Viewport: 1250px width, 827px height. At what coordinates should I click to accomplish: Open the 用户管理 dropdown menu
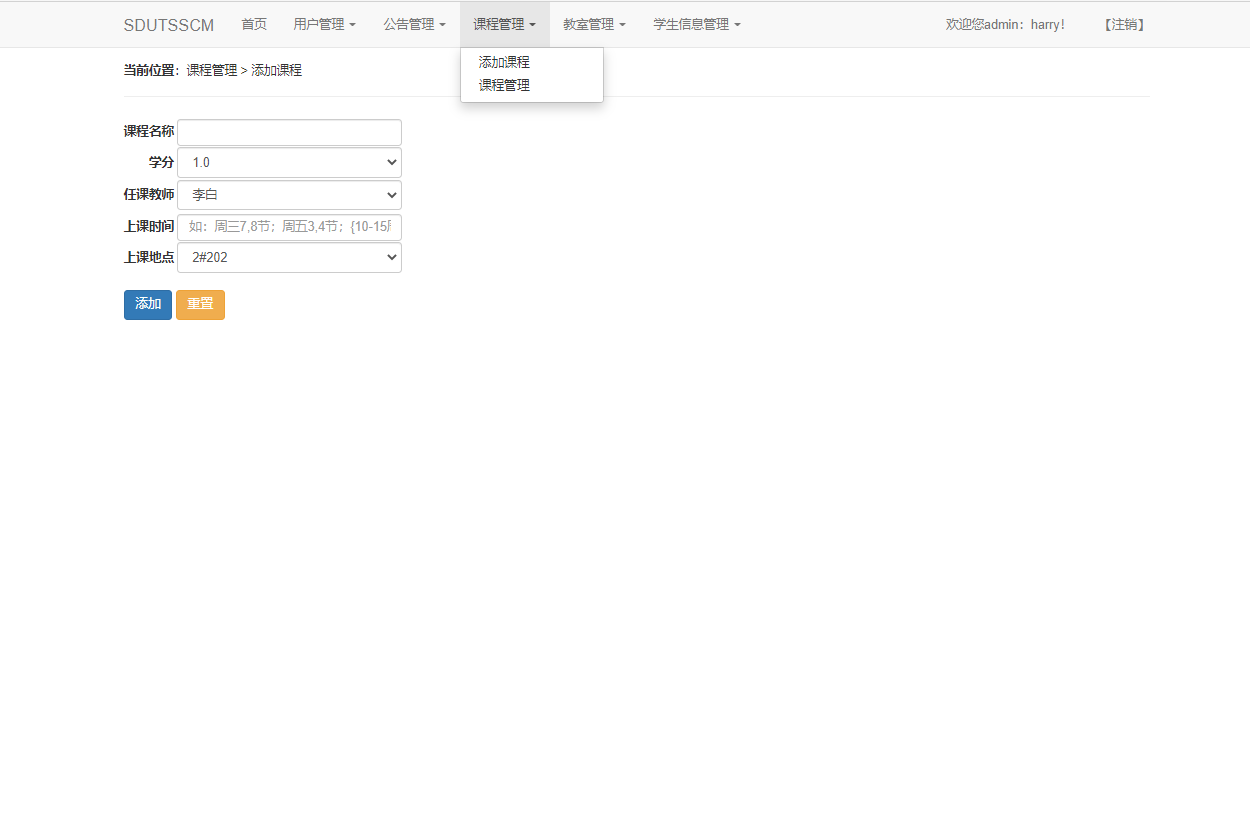pyautogui.click(x=324, y=24)
